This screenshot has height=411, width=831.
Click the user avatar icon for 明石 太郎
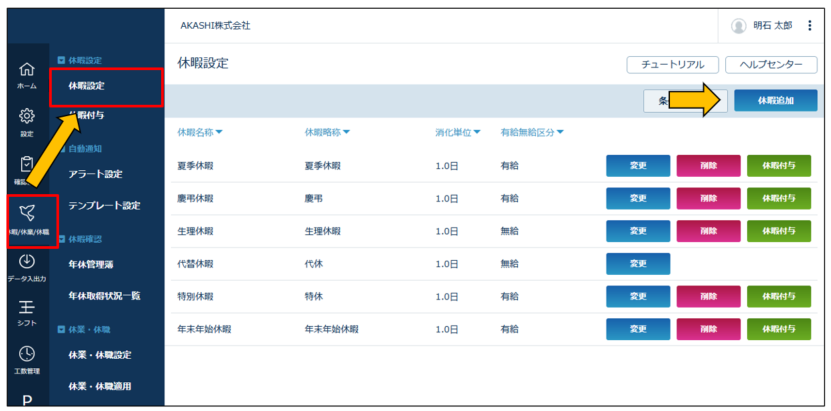(x=738, y=25)
